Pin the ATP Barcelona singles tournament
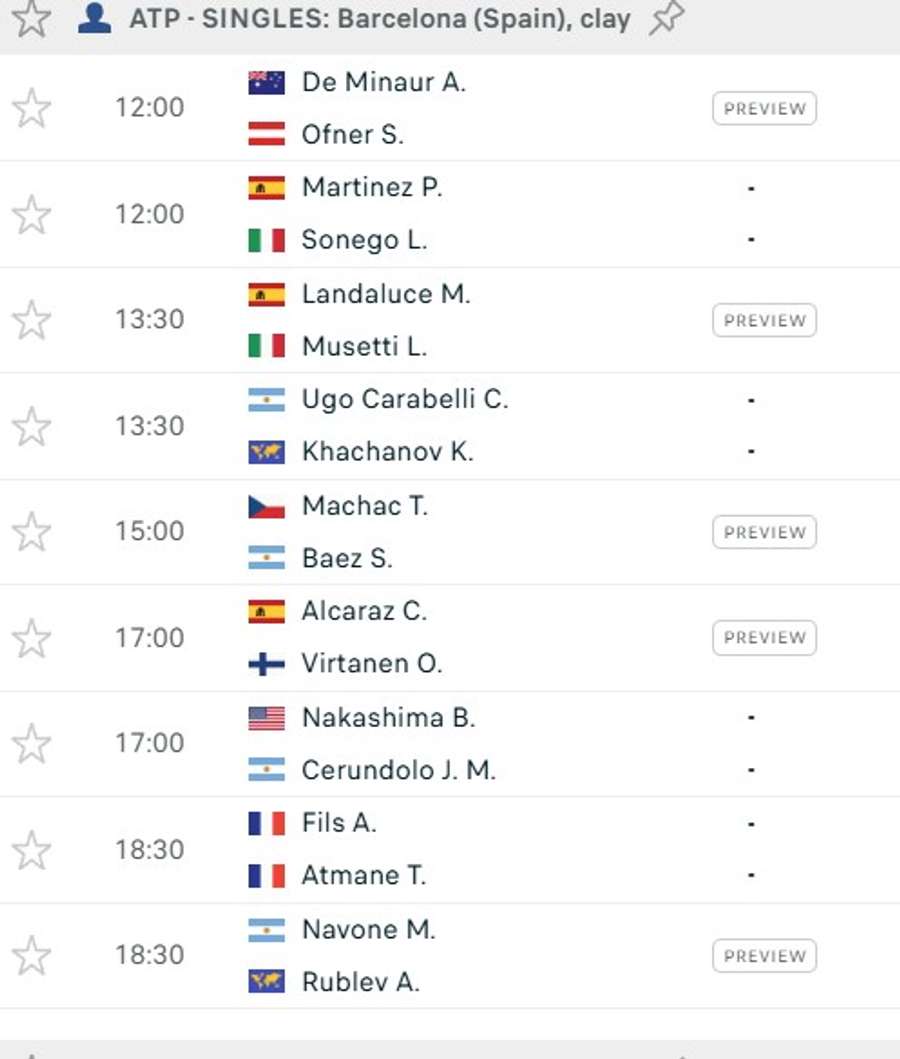This screenshot has width=900, height=1059. pos(666,19)
